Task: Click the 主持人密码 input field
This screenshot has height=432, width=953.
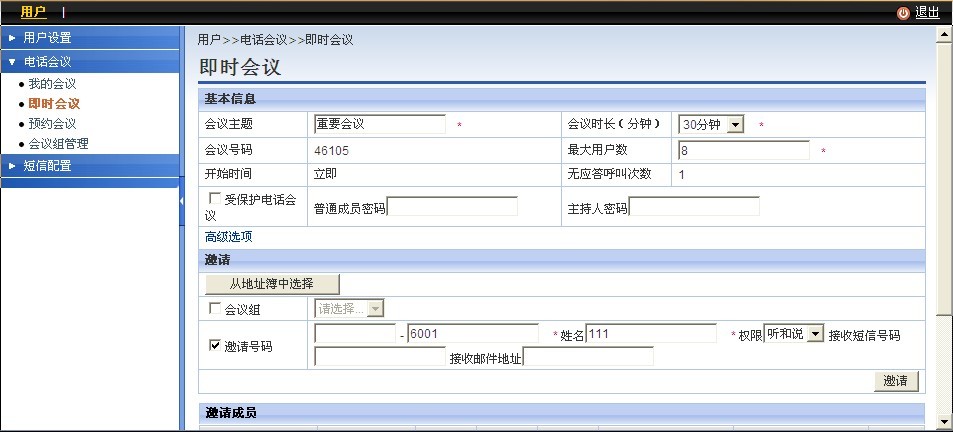Action: coord(694,207)
